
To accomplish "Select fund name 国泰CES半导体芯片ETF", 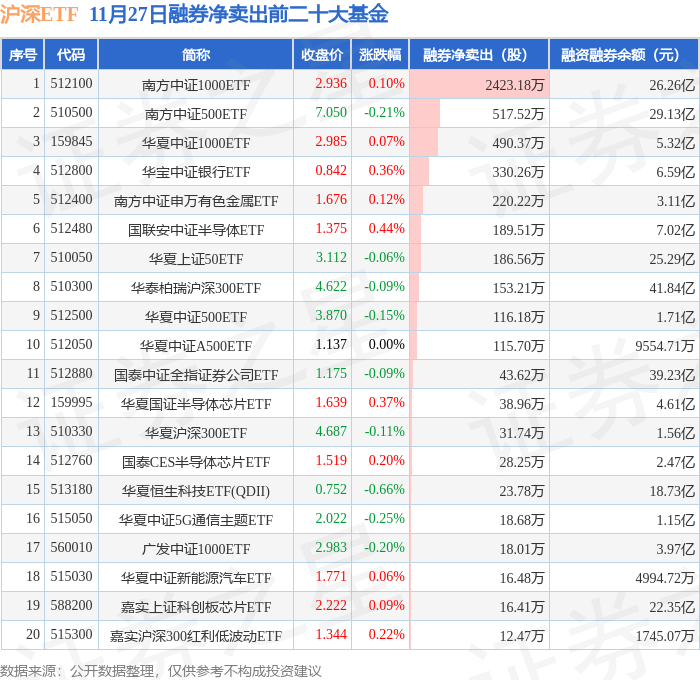I will [x=196, y=462].
